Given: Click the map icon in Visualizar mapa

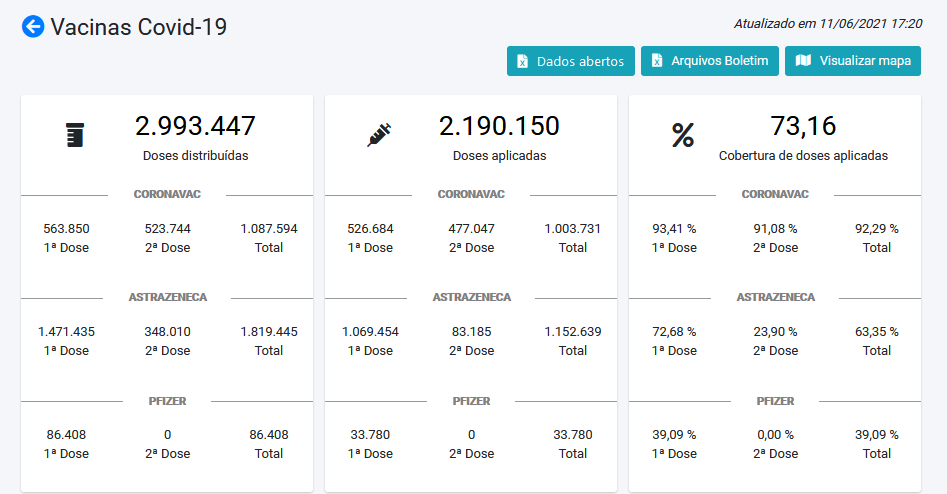Looking at the screenshot, I should (x=803, y=61).
